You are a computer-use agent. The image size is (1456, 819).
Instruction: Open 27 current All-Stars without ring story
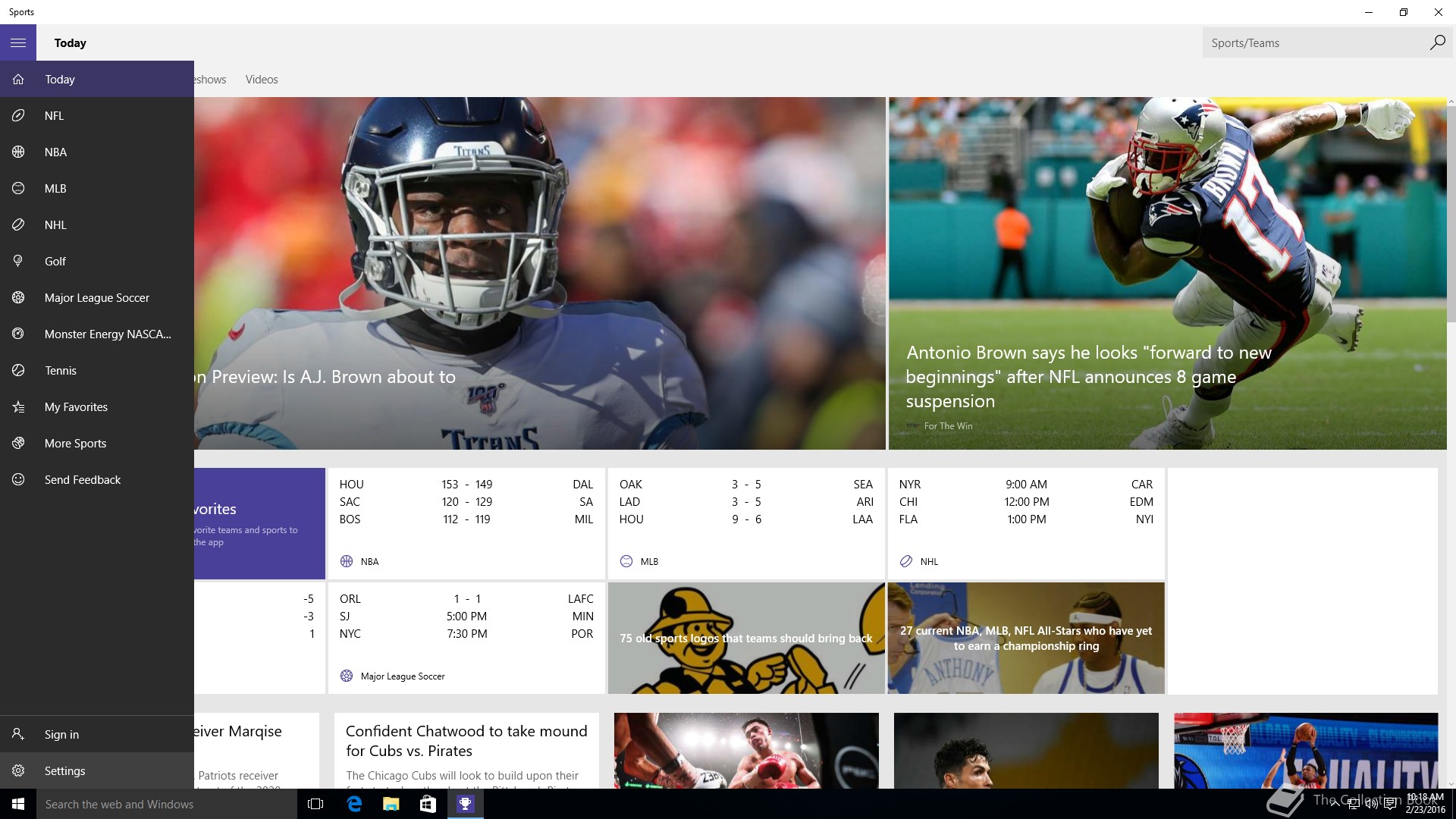[1026, 638]
